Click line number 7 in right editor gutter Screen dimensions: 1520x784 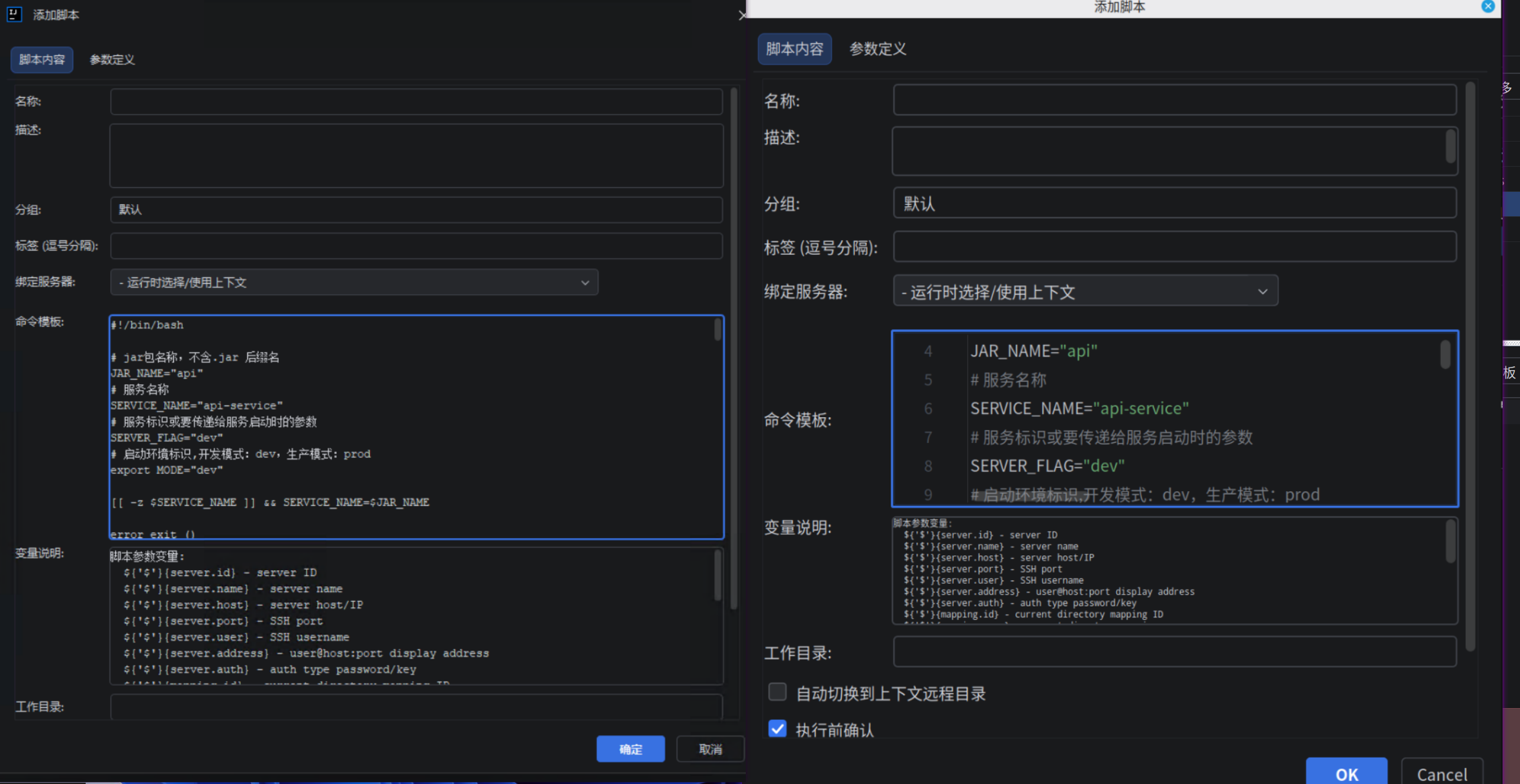[928, 437]
